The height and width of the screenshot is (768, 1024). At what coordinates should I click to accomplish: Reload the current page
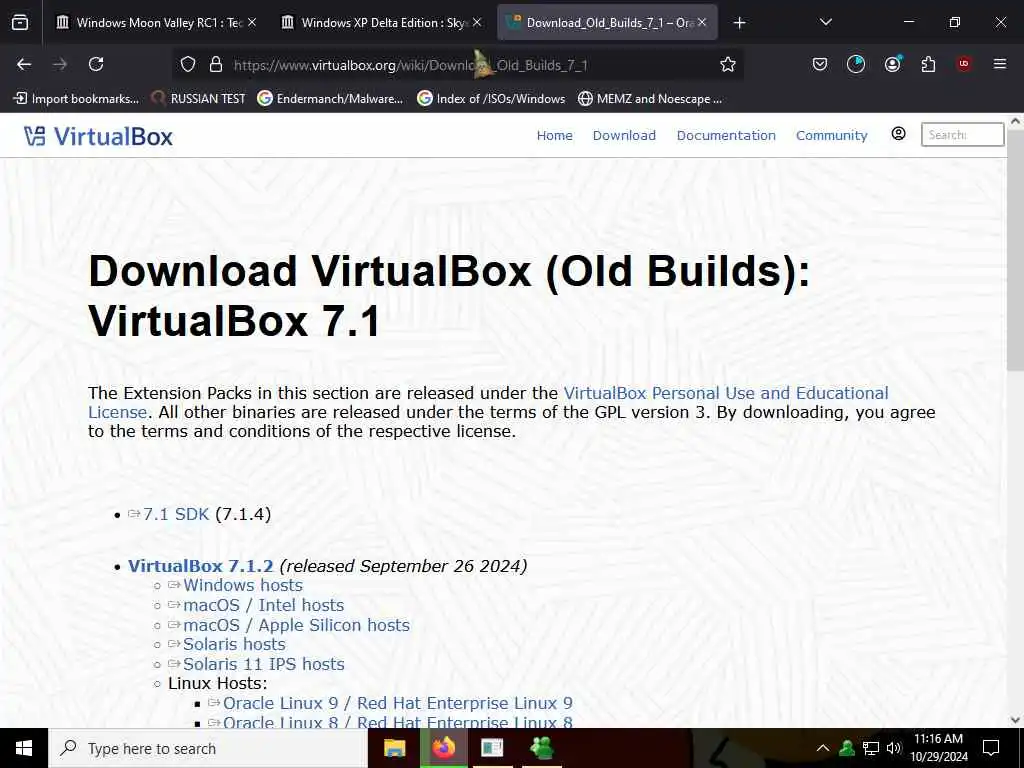[x=96, y=64]
